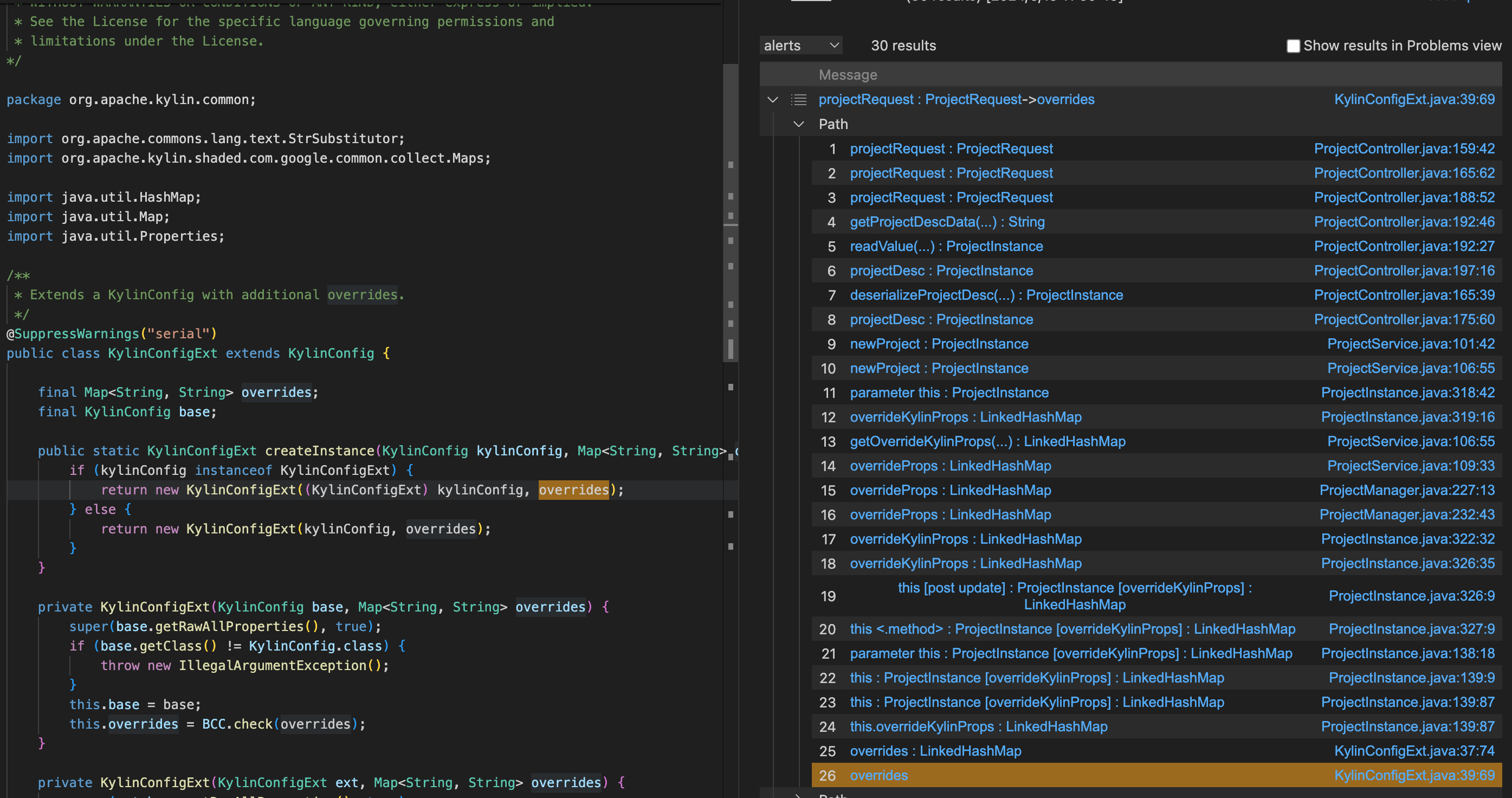Click the Message column header
The image size is (1512, 798).
(848, 75)
